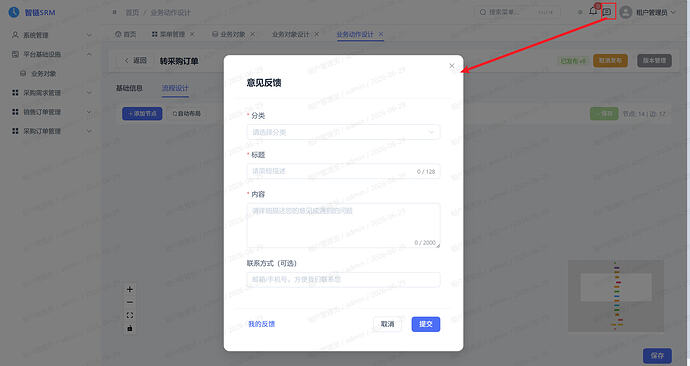Screen dimensions: 690x366
Task: Submit feedback with the 提交 button
Action: pyautogui.click(x=426, y=324)
